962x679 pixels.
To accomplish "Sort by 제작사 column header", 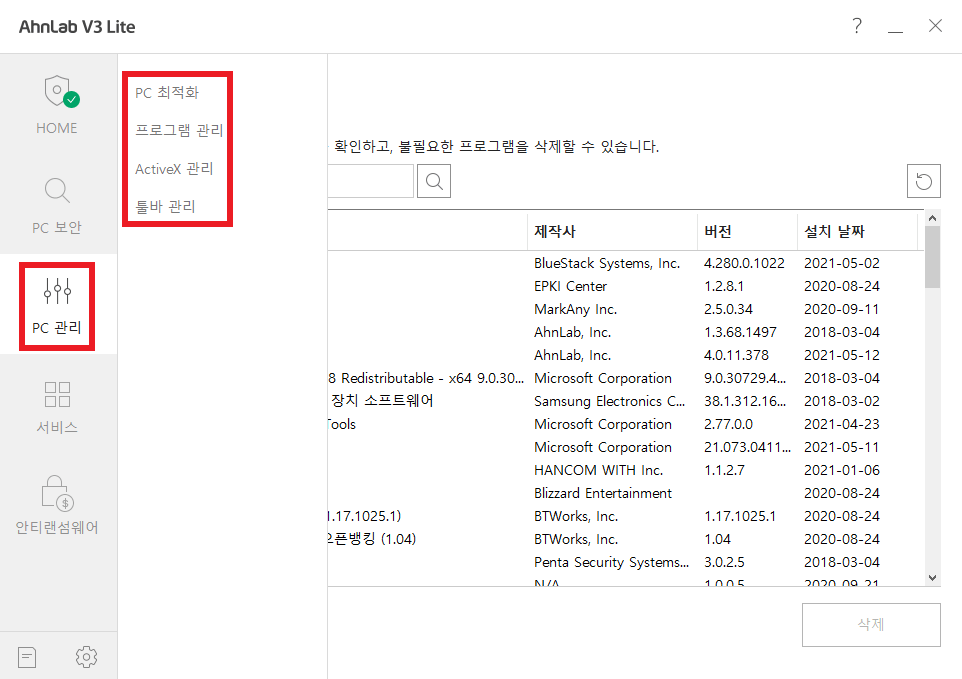I will coord(612,231).
